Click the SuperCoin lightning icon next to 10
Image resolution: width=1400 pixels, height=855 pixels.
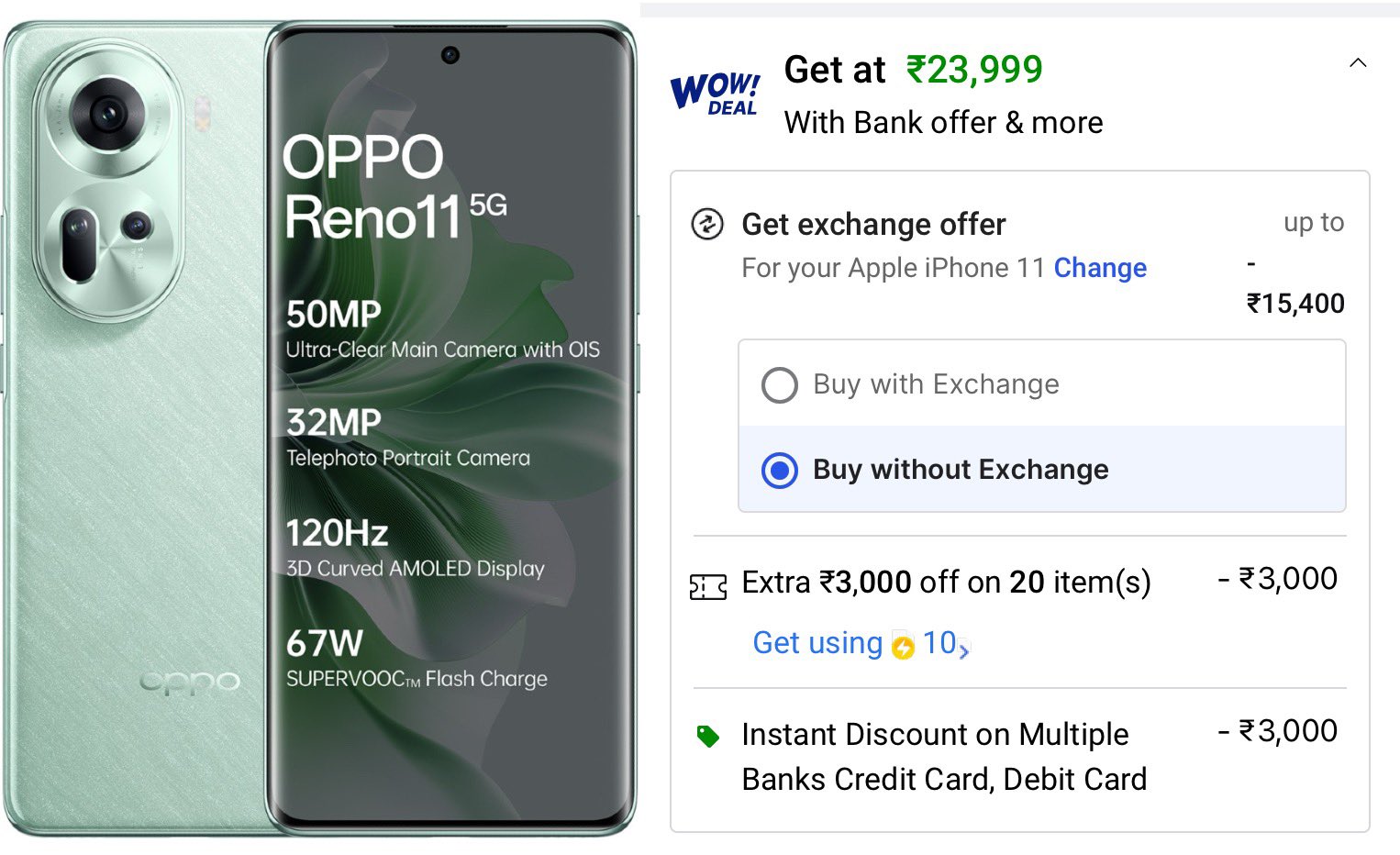(x=903, y=646)
